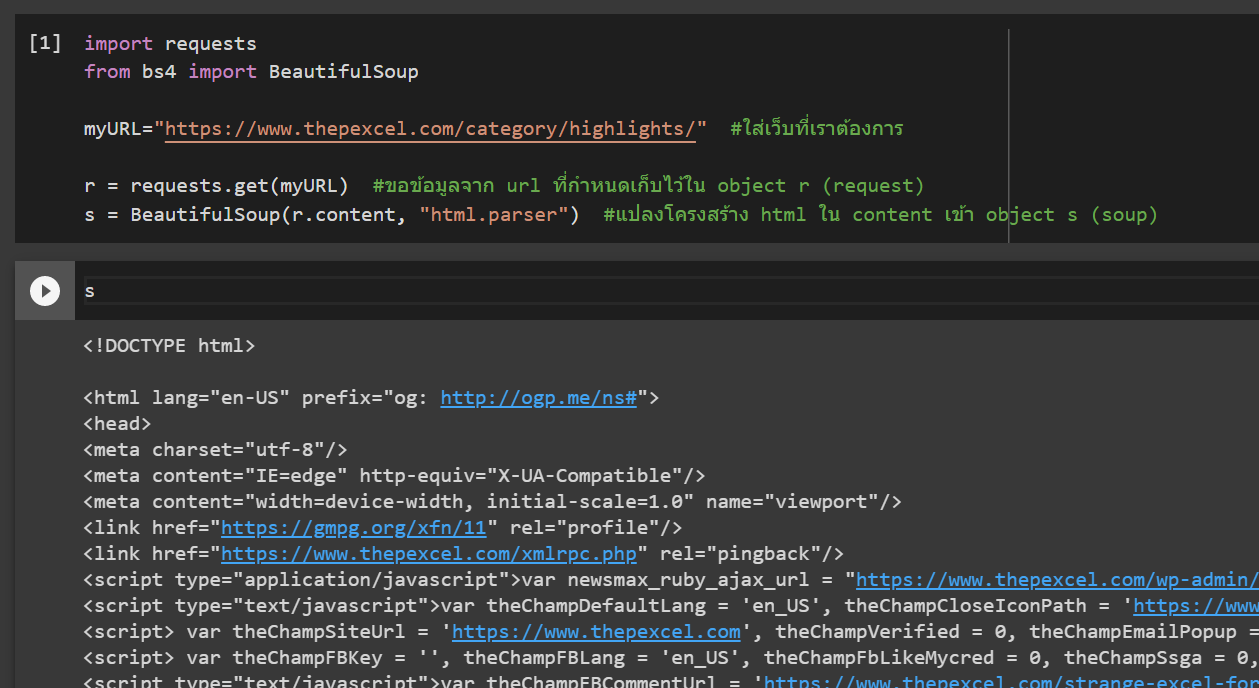
Task: Click the <head> tag in output
Action: coord(117,424)
